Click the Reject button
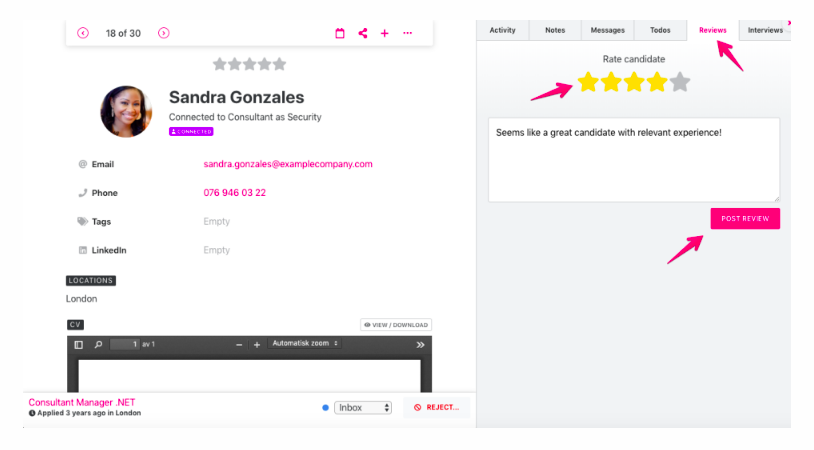The height and width of the screenshot is (450, 814). (437, 407)
